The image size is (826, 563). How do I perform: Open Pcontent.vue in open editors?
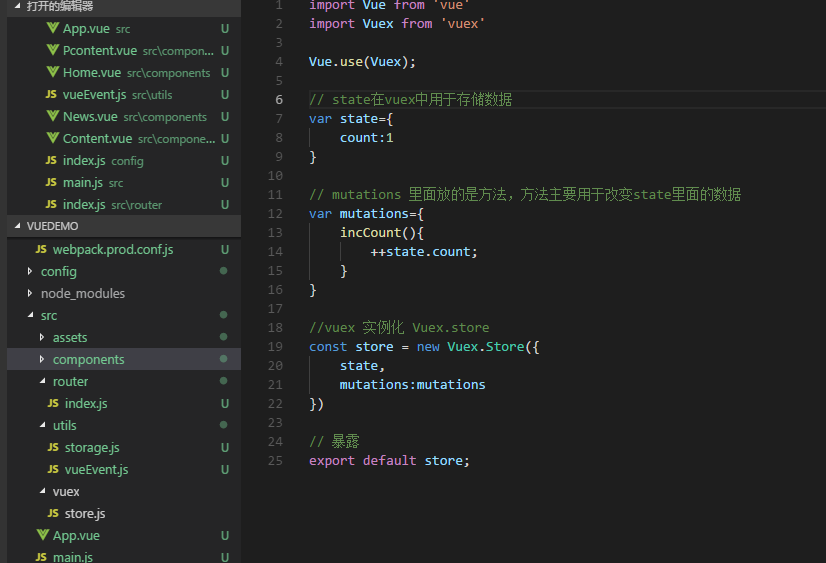(124, 51)
